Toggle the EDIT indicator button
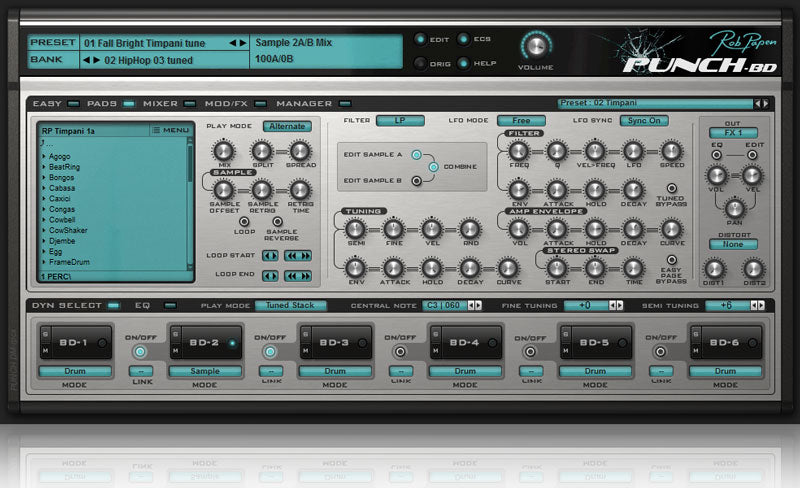The height and width of the screenshot is (488, 800). click(421, 39)
